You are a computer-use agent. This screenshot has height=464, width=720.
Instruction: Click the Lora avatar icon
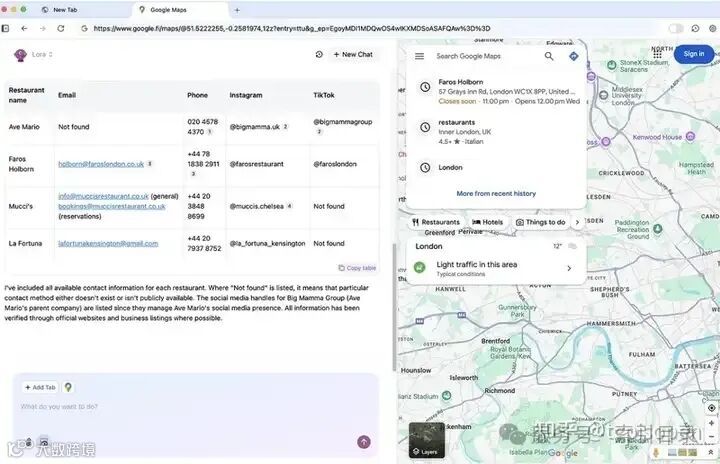tap(20, 55)
